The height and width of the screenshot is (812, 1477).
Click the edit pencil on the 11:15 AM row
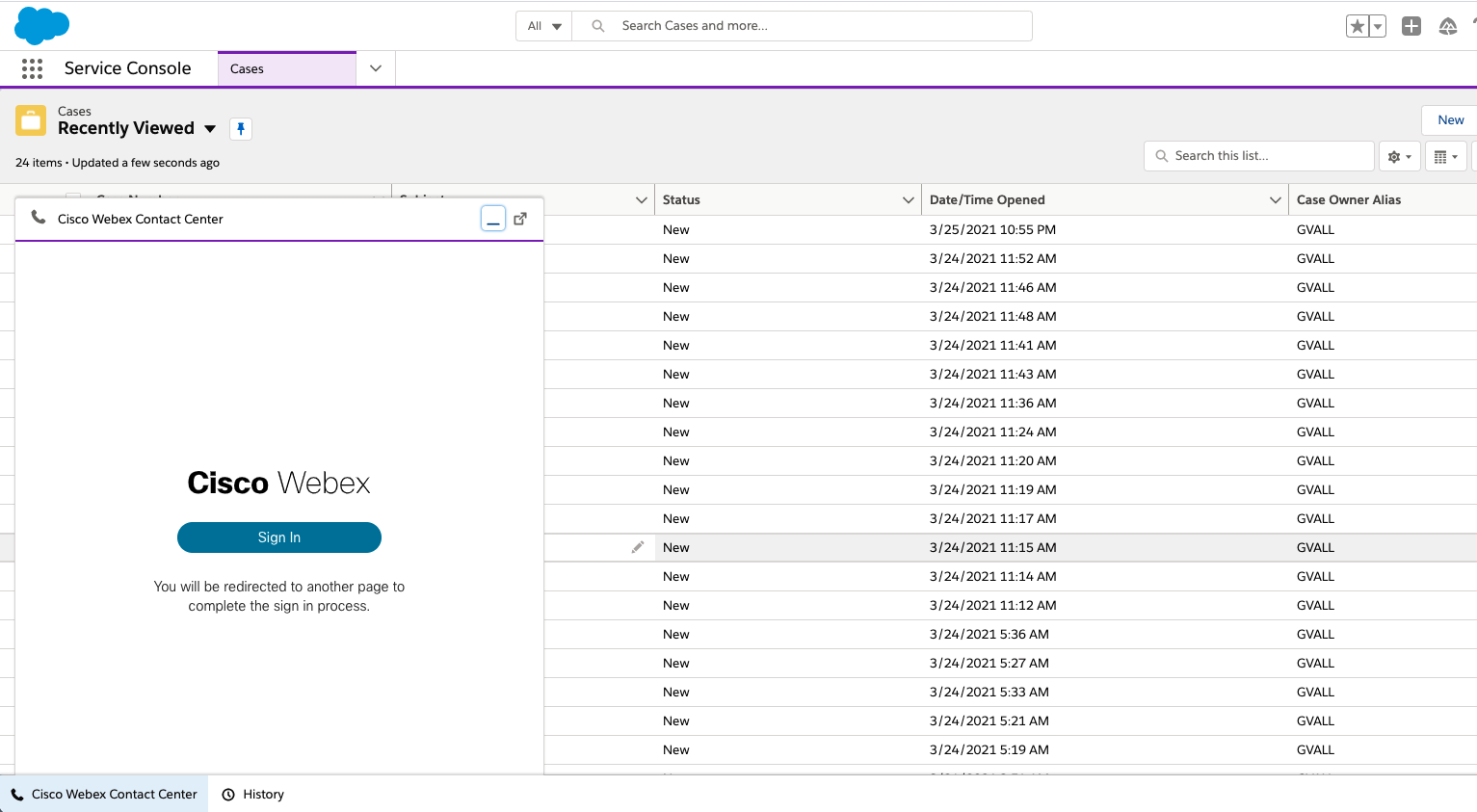(637, 547)
